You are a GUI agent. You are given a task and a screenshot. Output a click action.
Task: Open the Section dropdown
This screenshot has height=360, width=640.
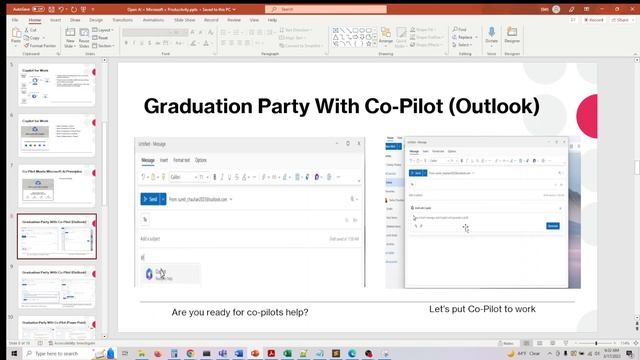pos(103,46)
